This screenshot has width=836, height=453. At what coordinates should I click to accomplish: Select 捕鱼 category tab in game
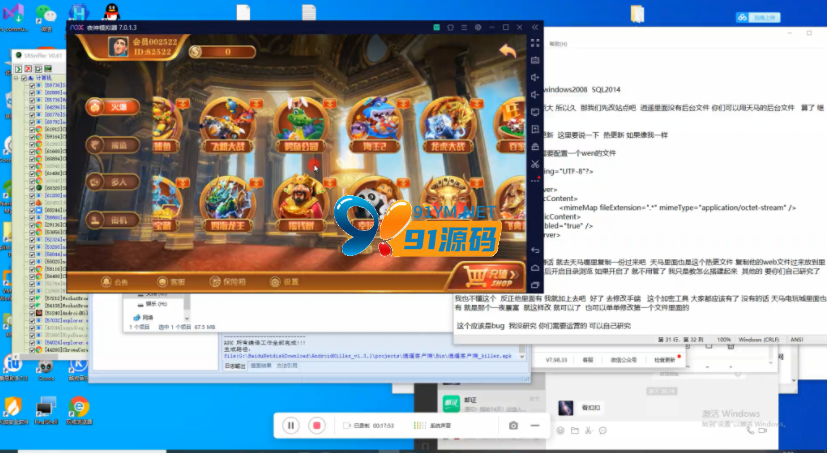[112, 145]
